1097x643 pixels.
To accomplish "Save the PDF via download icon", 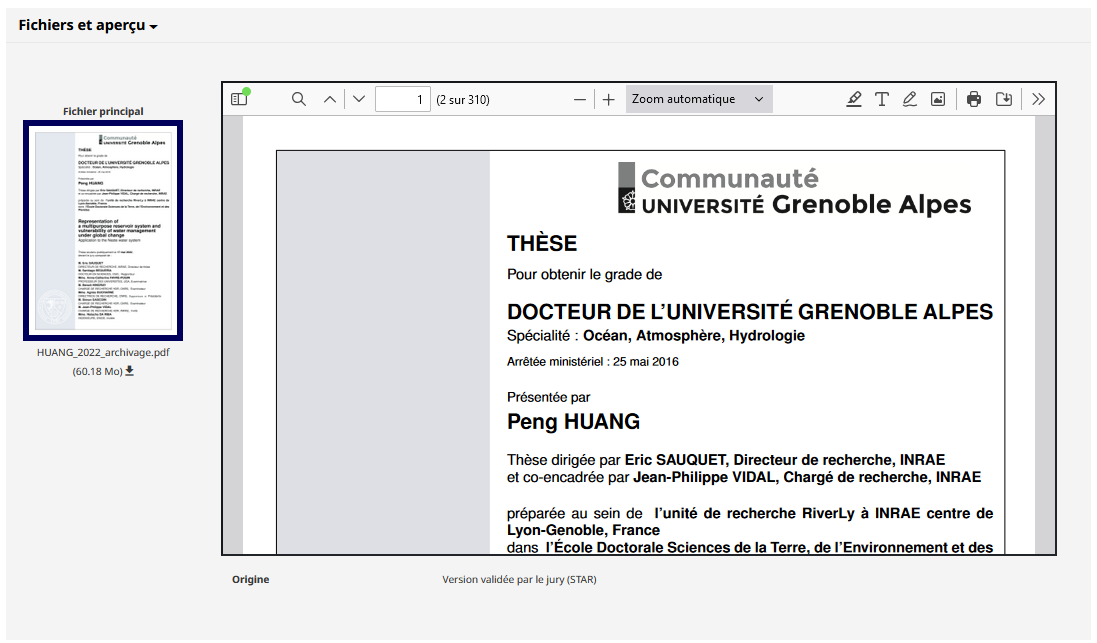I will coord(1004,99).
